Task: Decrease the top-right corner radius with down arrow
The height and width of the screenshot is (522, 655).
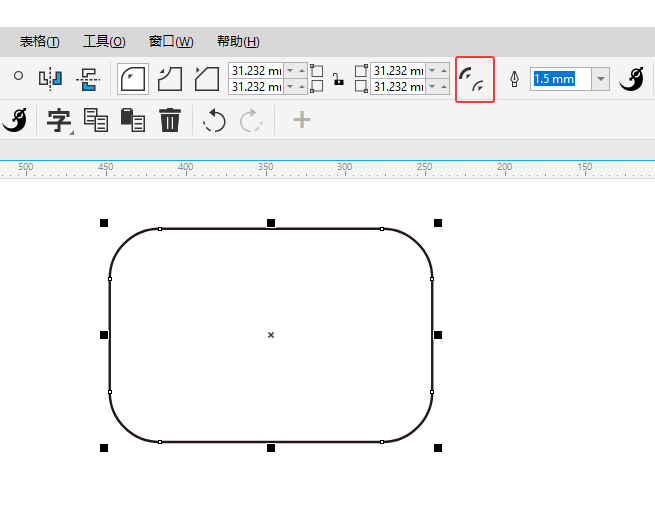Action: click(432, 71)
